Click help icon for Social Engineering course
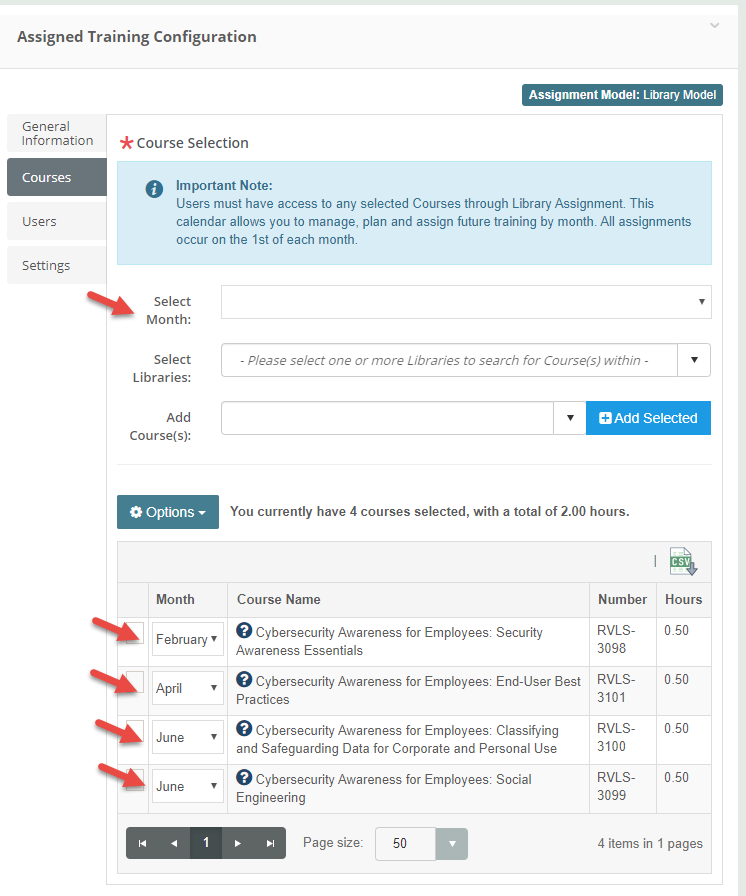This screenshot has height=896, width=746. pos(244,778)
